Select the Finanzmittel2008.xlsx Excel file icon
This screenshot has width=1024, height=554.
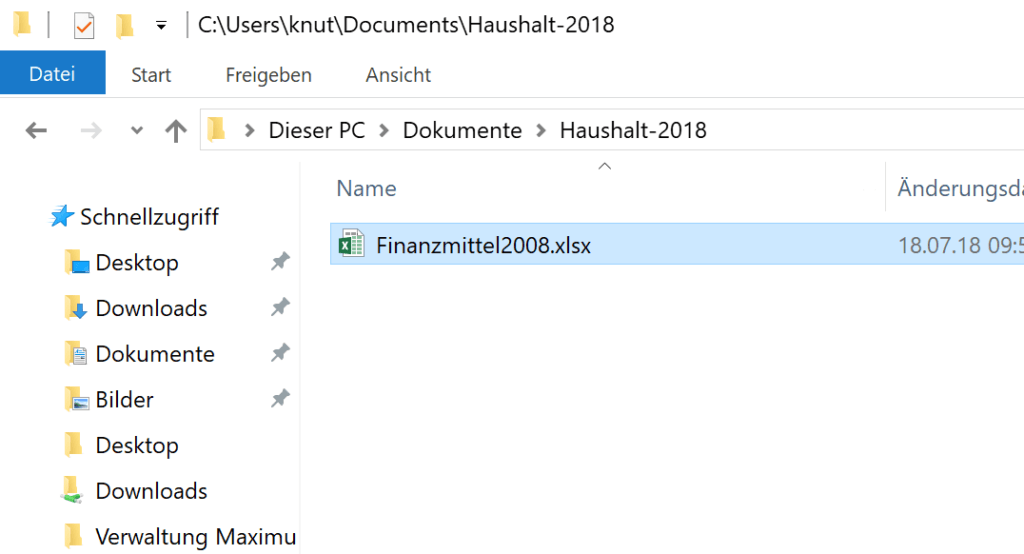[351, 244]
